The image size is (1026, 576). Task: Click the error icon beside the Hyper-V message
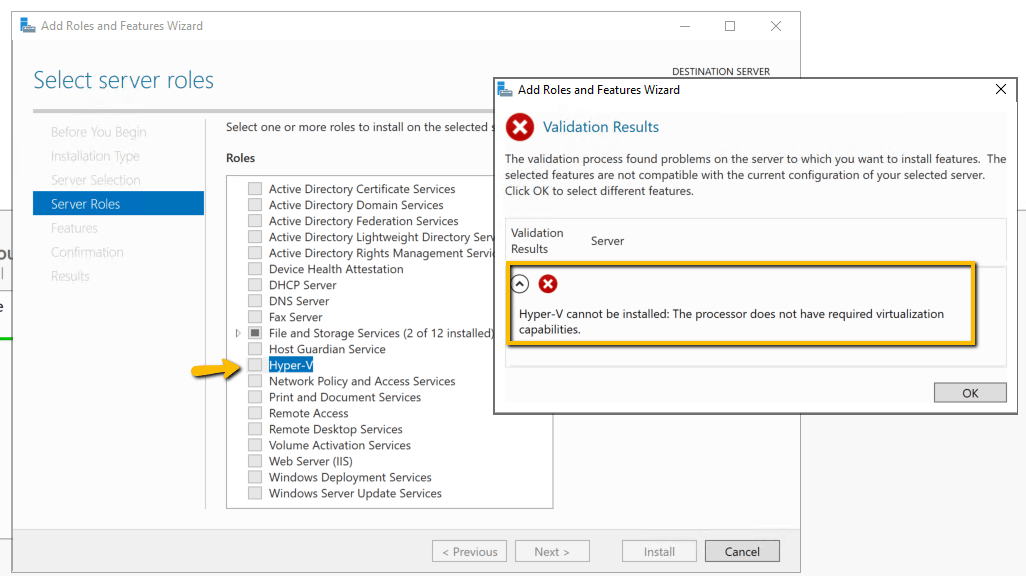click(547, 284)
